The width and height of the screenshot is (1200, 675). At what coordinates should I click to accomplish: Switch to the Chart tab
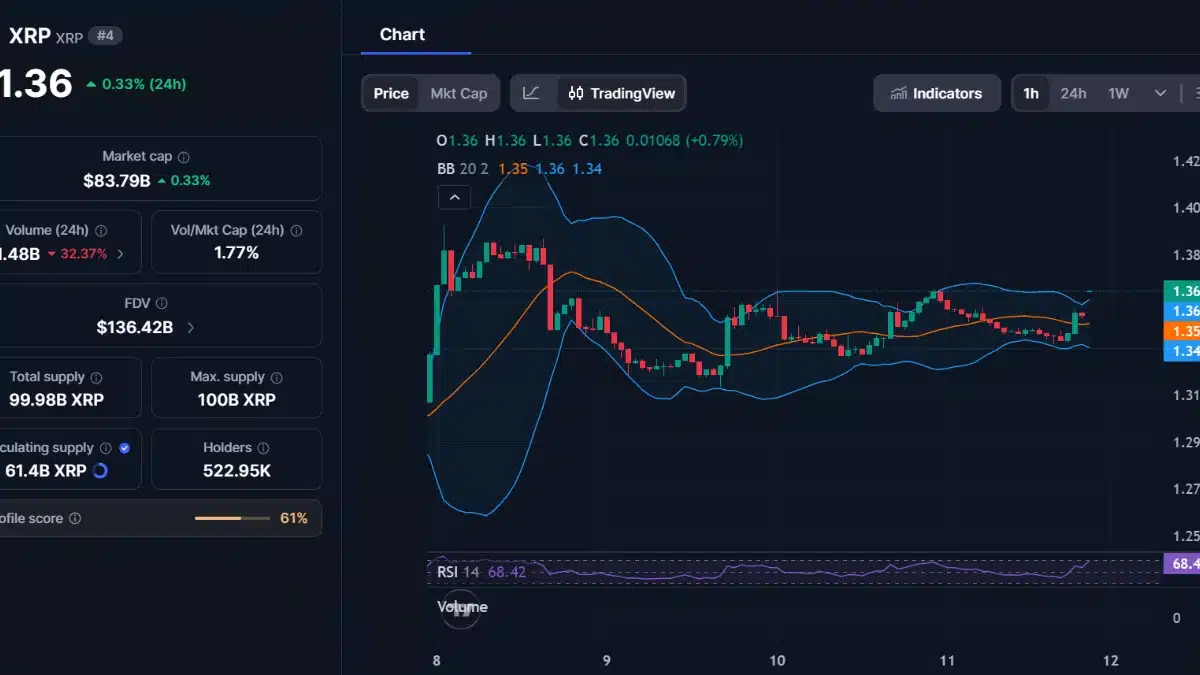coord(403,34)
